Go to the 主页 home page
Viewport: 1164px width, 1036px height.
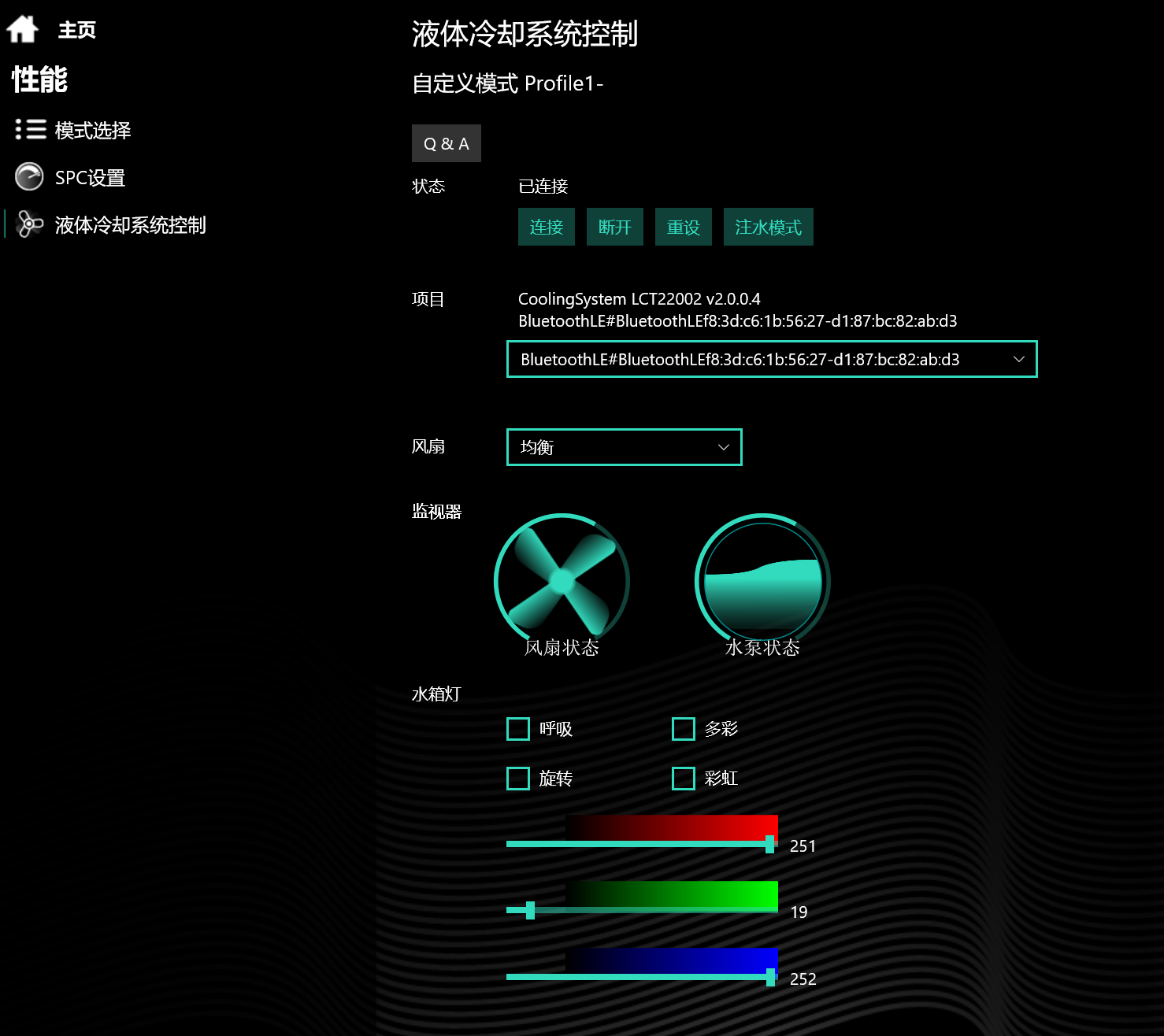tap(76, 30)
